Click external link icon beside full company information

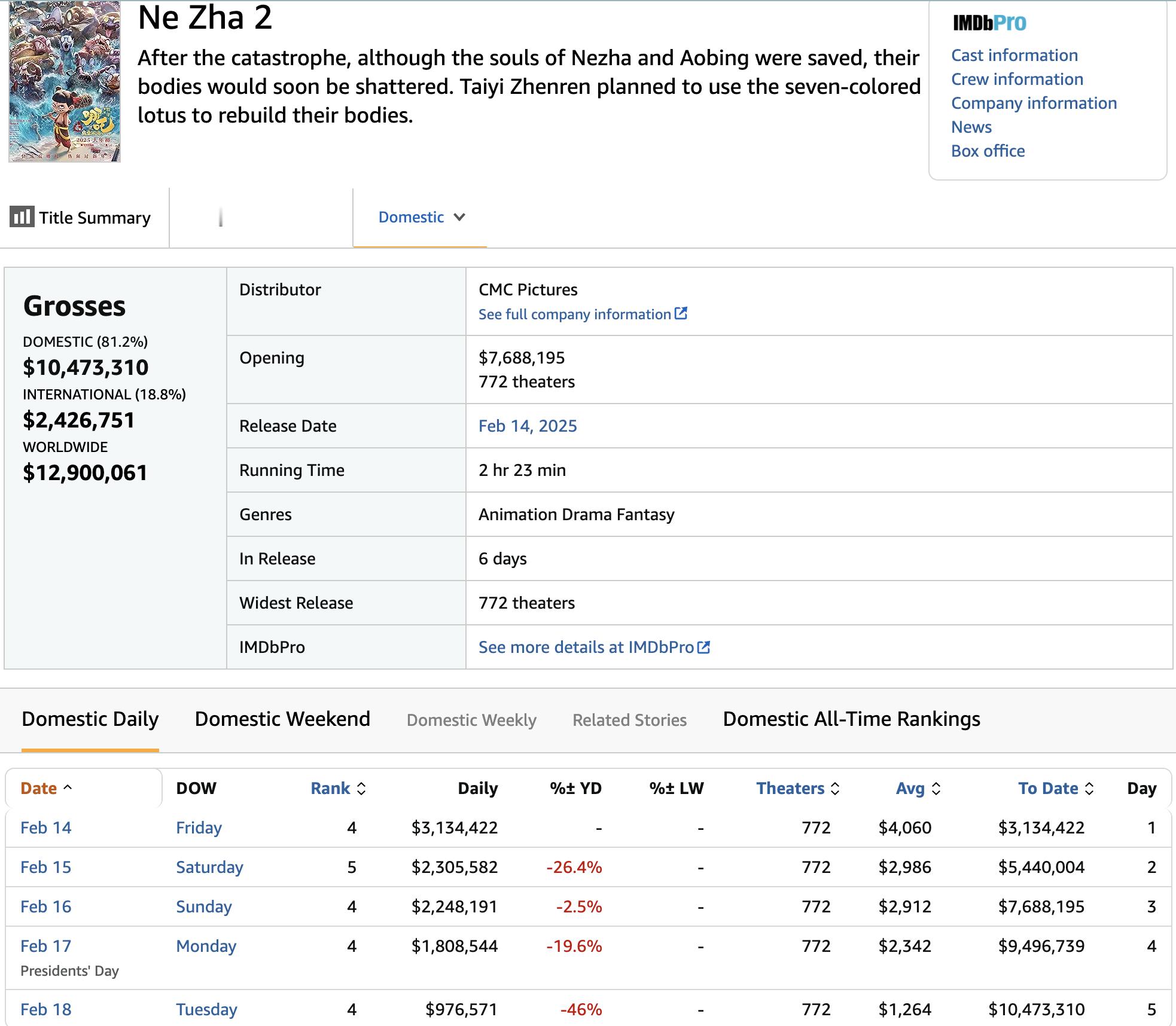681,313
